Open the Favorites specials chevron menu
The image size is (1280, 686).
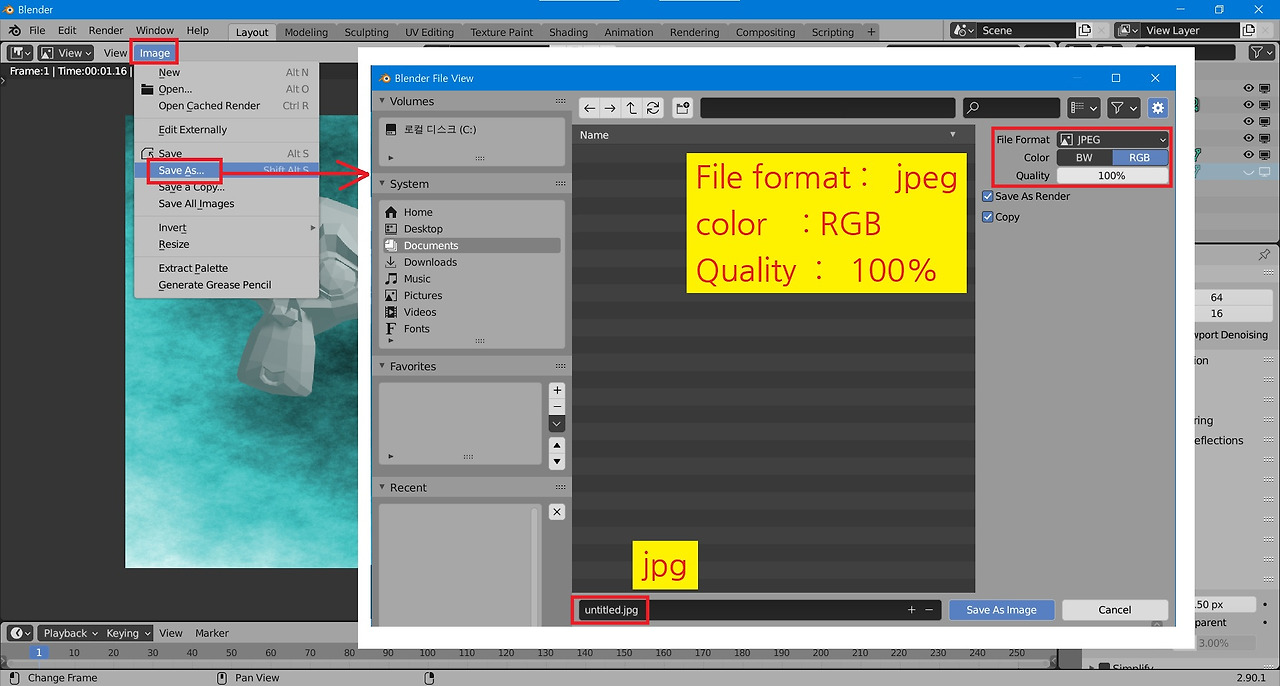coord(557,424)
